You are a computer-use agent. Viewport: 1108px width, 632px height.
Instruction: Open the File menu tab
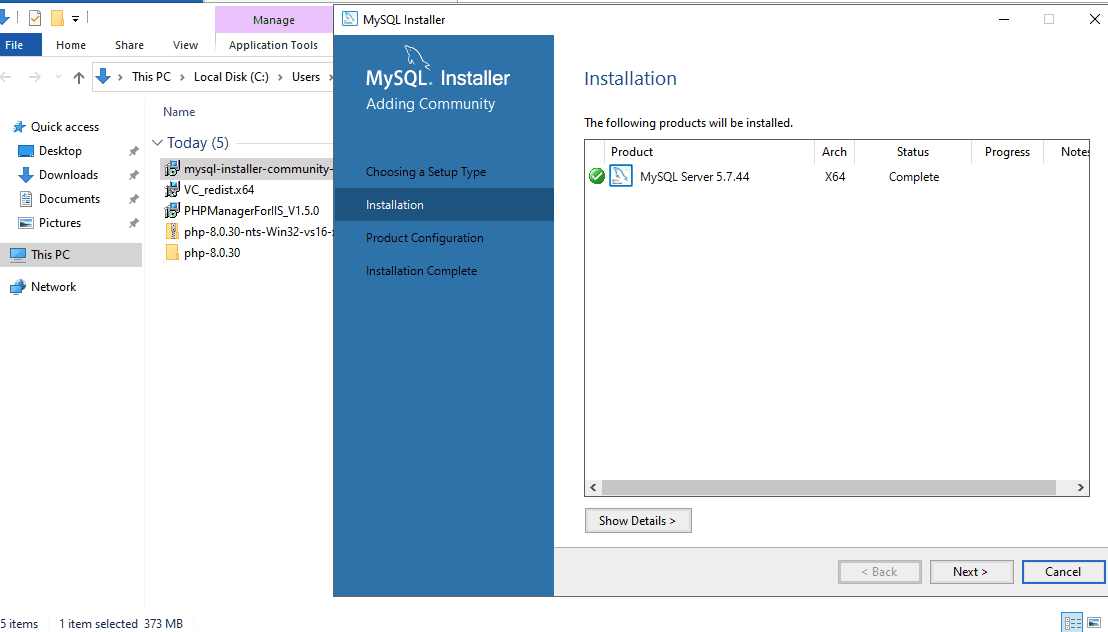coord(16,45)
